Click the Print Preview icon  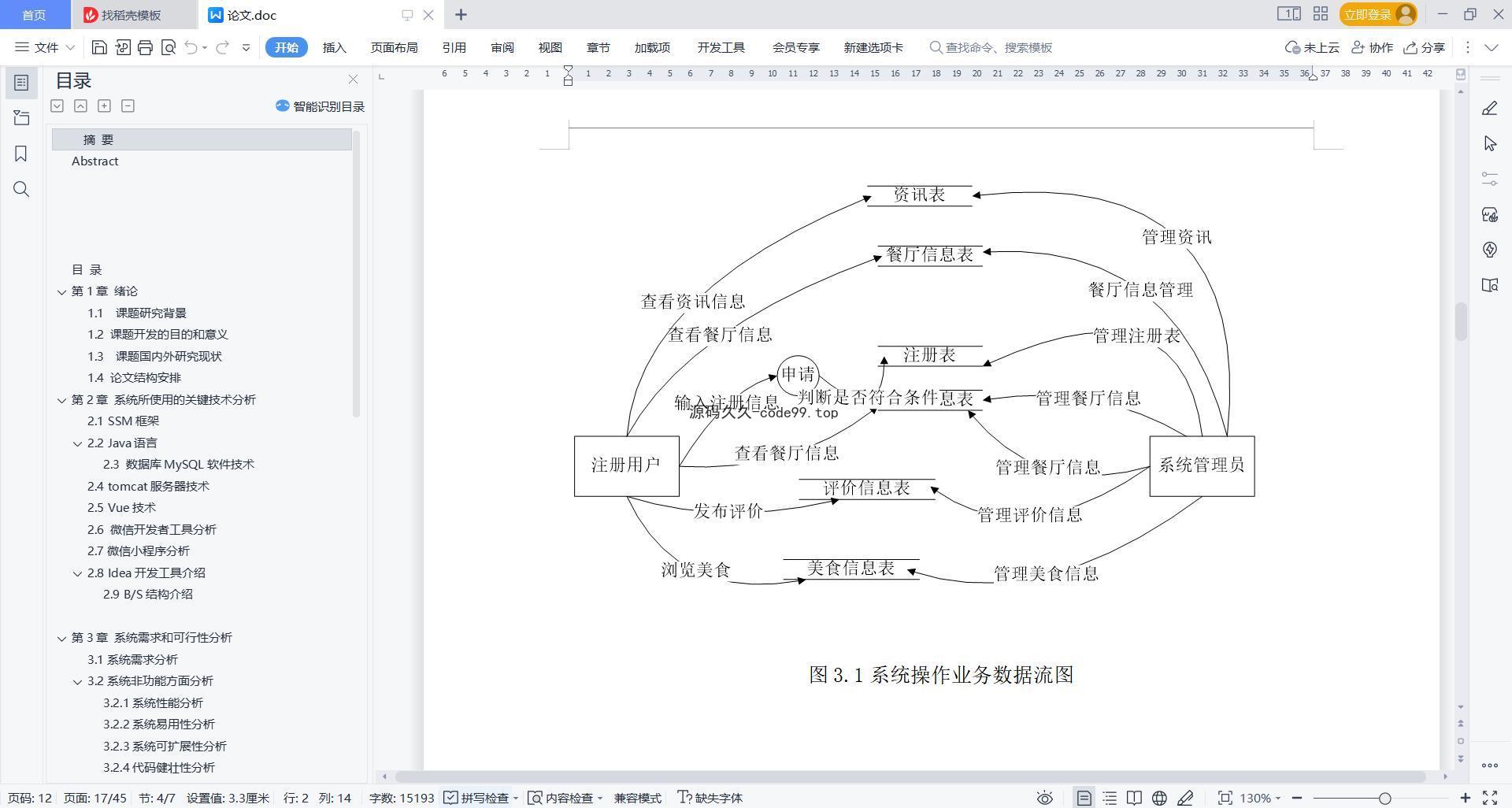[x=168, y=47]
